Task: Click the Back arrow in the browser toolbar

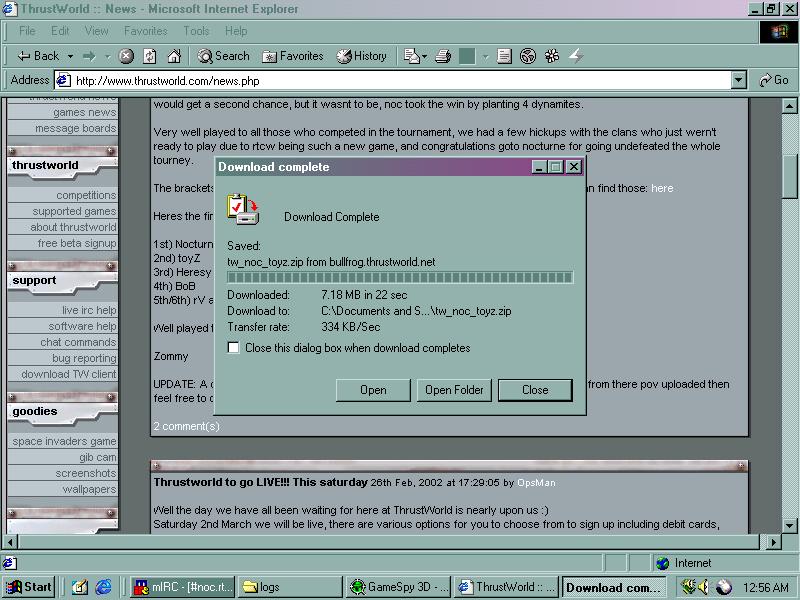Action: point(38,56)
